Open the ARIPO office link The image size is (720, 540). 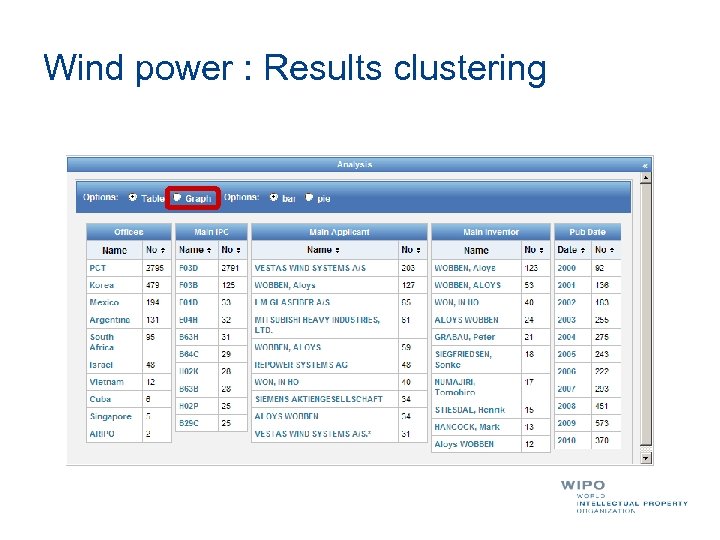coord(102,434)
